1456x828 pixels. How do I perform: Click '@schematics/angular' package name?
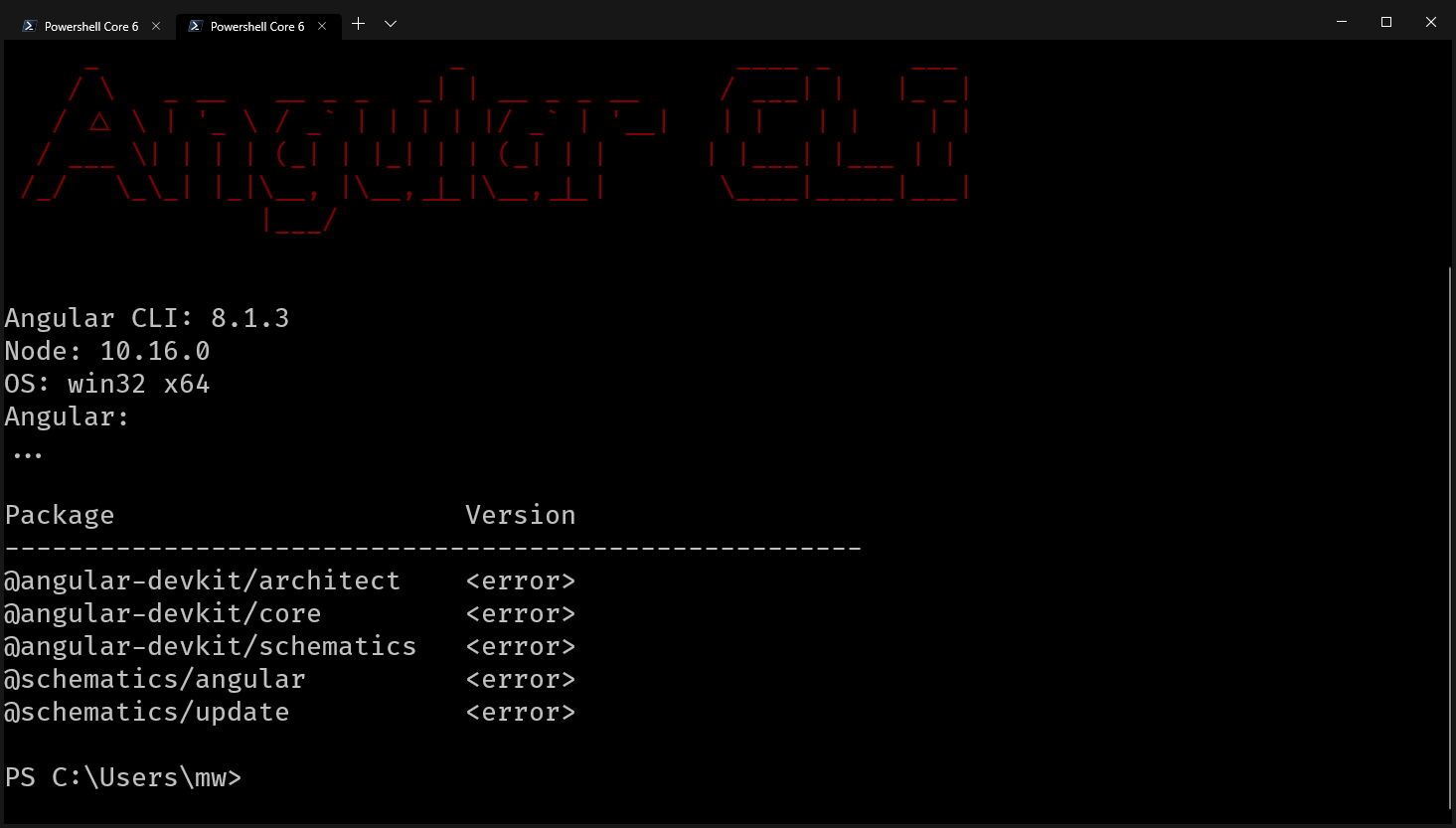point(155,679)
